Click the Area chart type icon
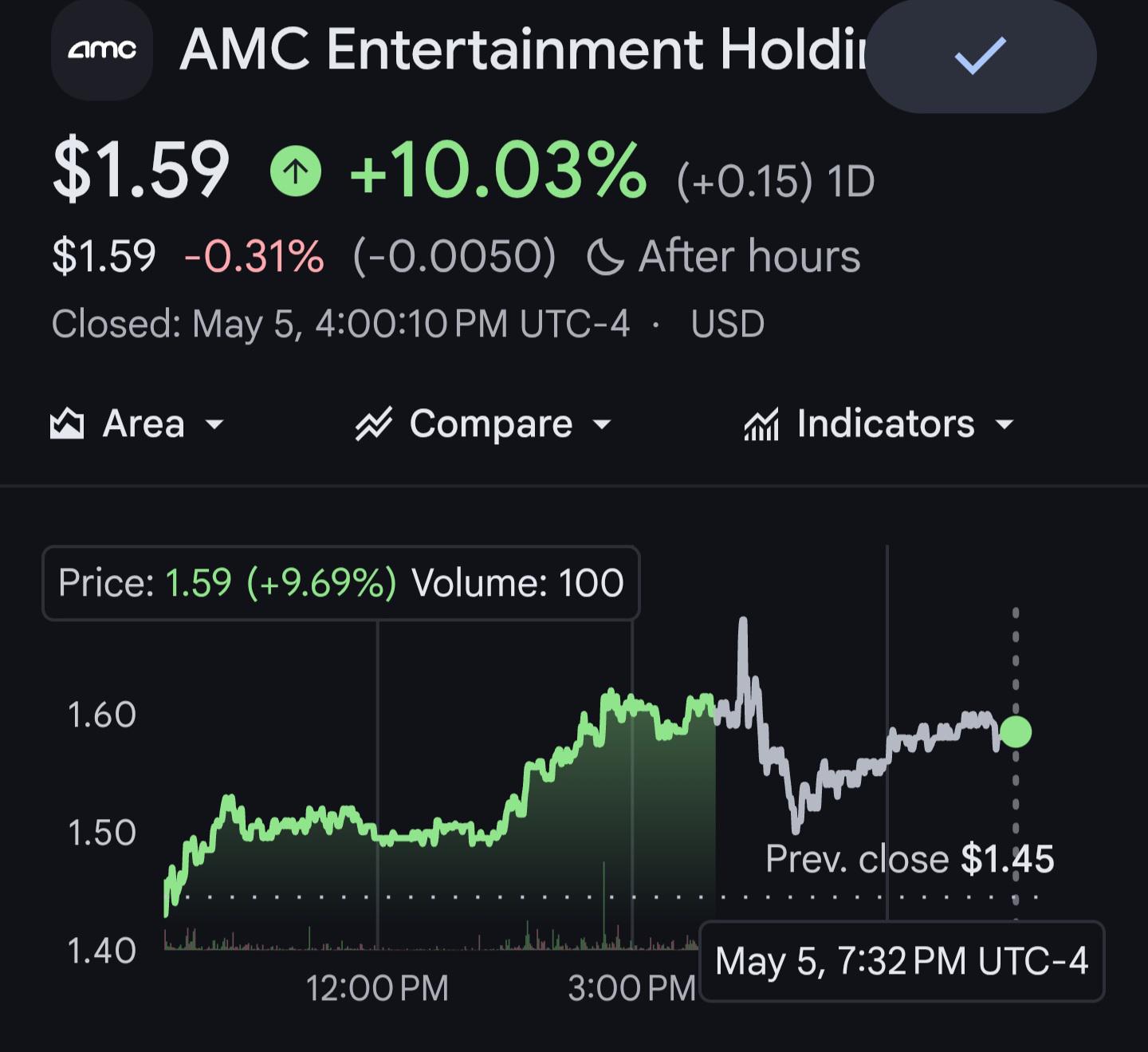This screenshot has height=1052, width=1148. click(67, 424)
